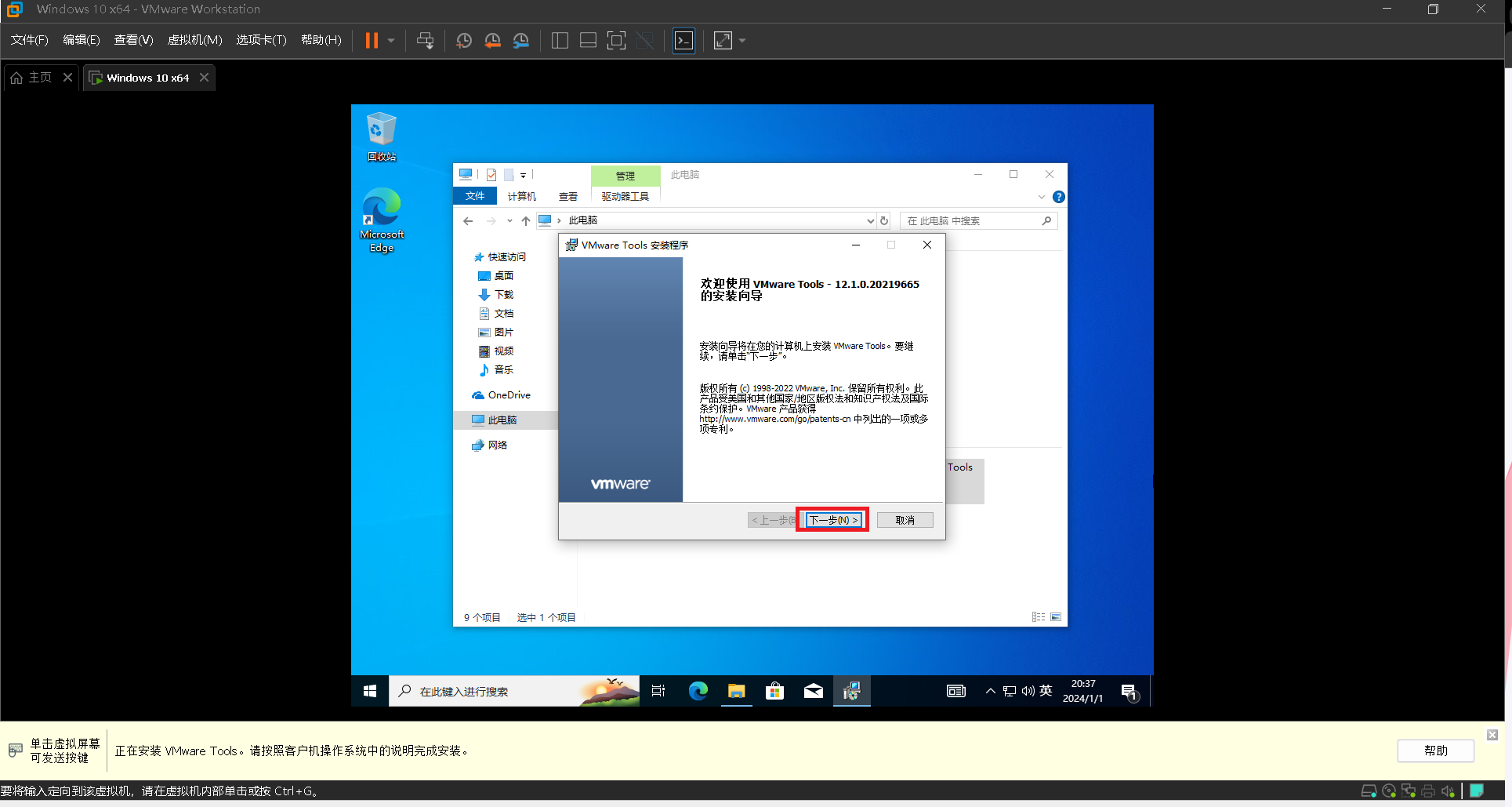
Task: Dismiss the yellow installation notification bar
Action: pos(1492,735)
